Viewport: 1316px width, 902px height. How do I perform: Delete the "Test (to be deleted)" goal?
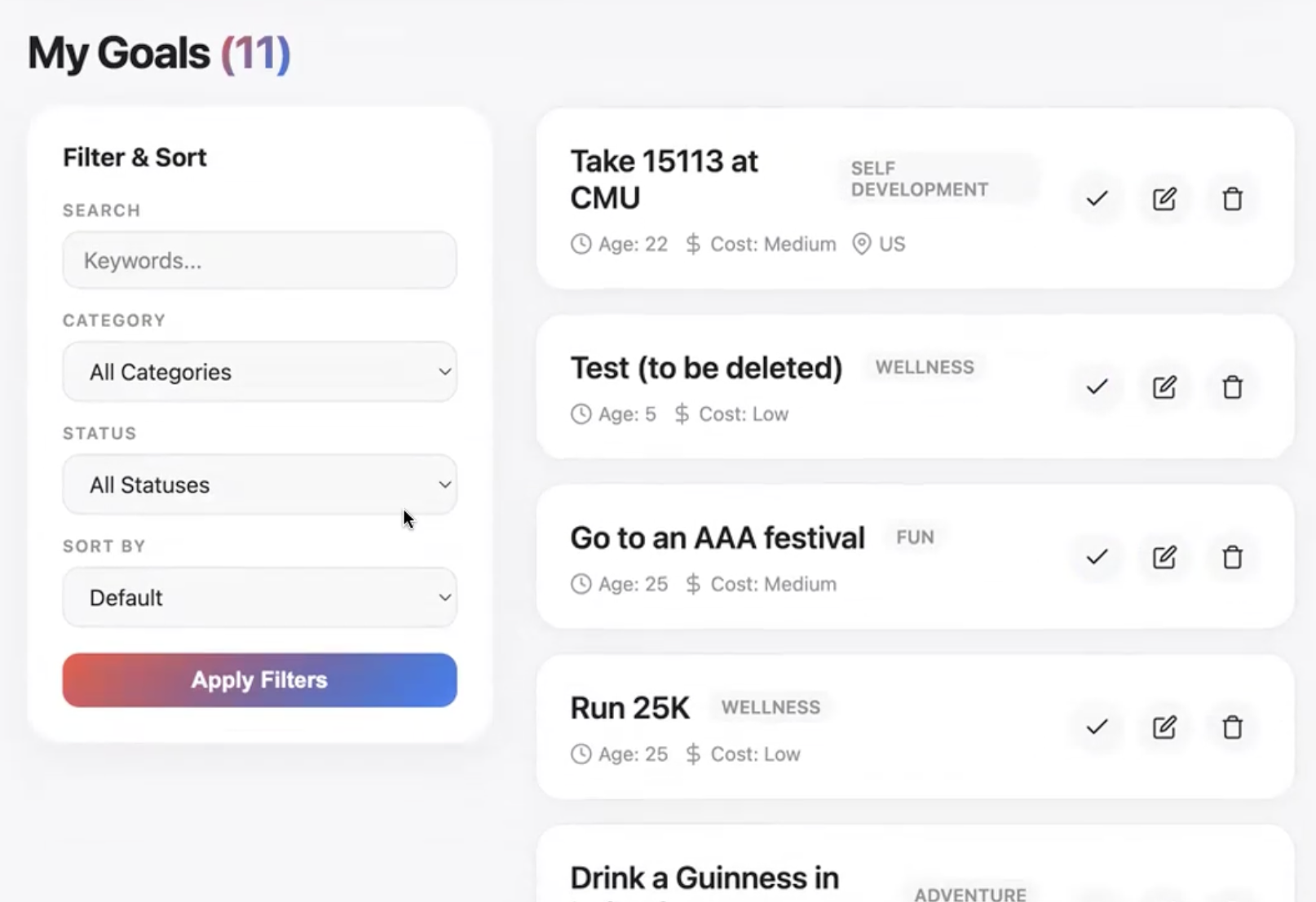pyautogui.click(x=1232, y=387)
